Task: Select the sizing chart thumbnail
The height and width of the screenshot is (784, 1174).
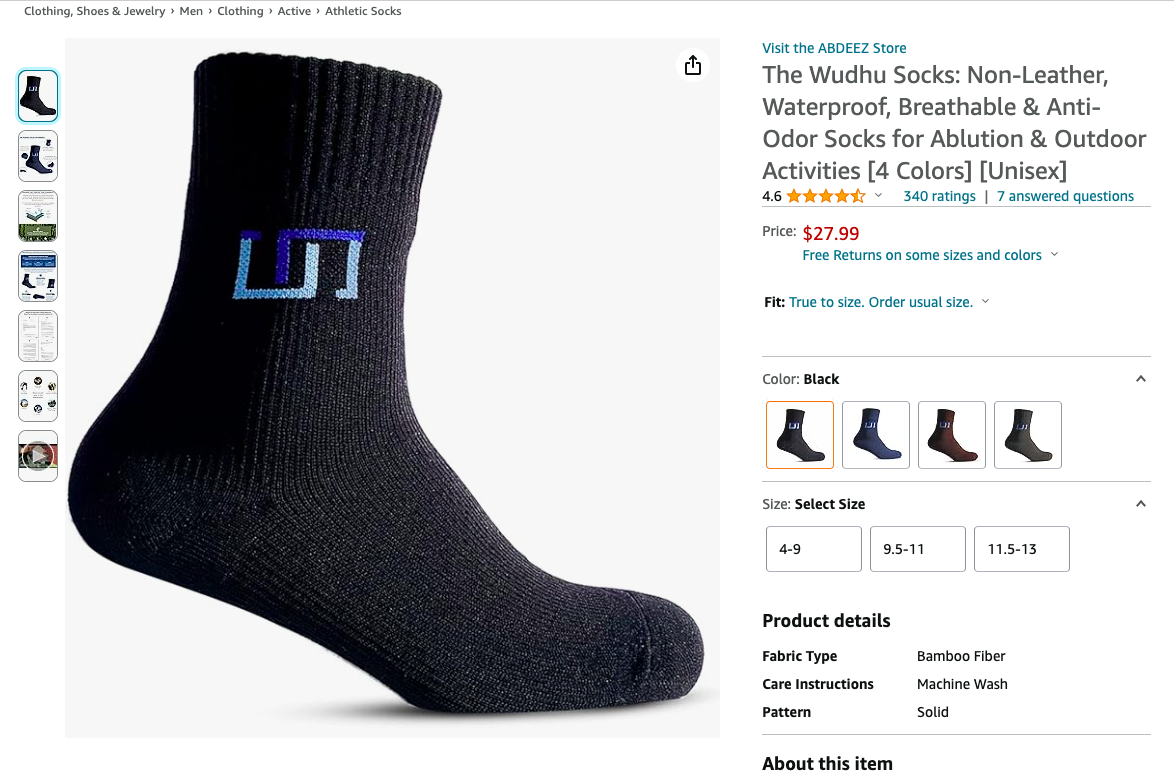Action: tap(37, 335)
